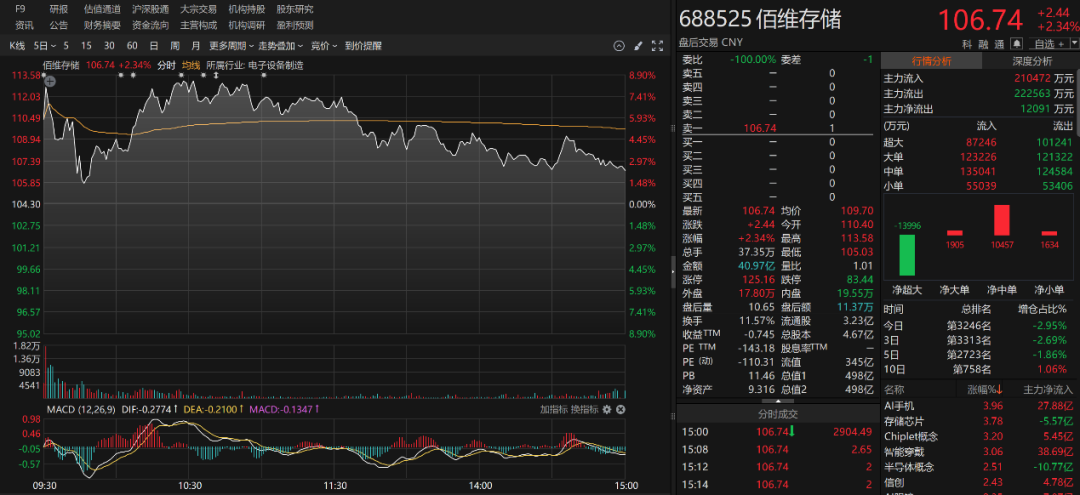
Task: Click the double-arrow event marker on the chart
Action: tap(216, 75)
